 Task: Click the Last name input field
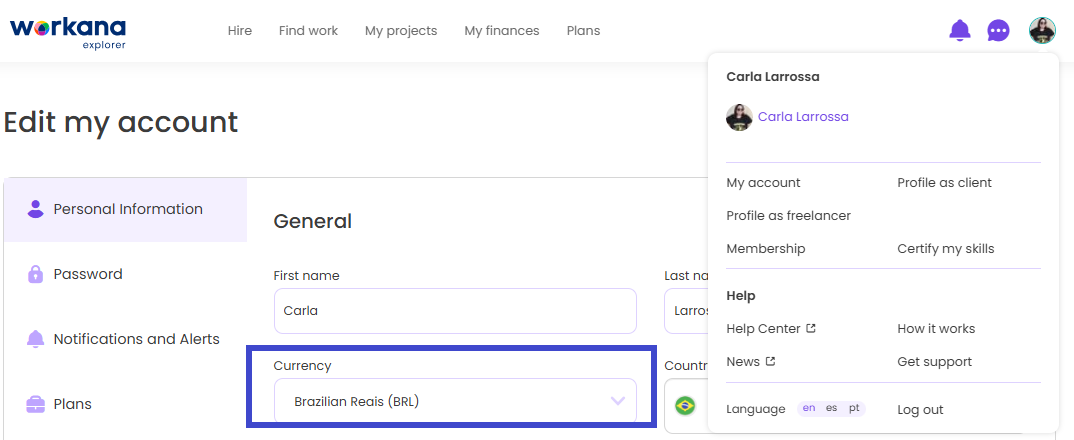click(686, 310)
